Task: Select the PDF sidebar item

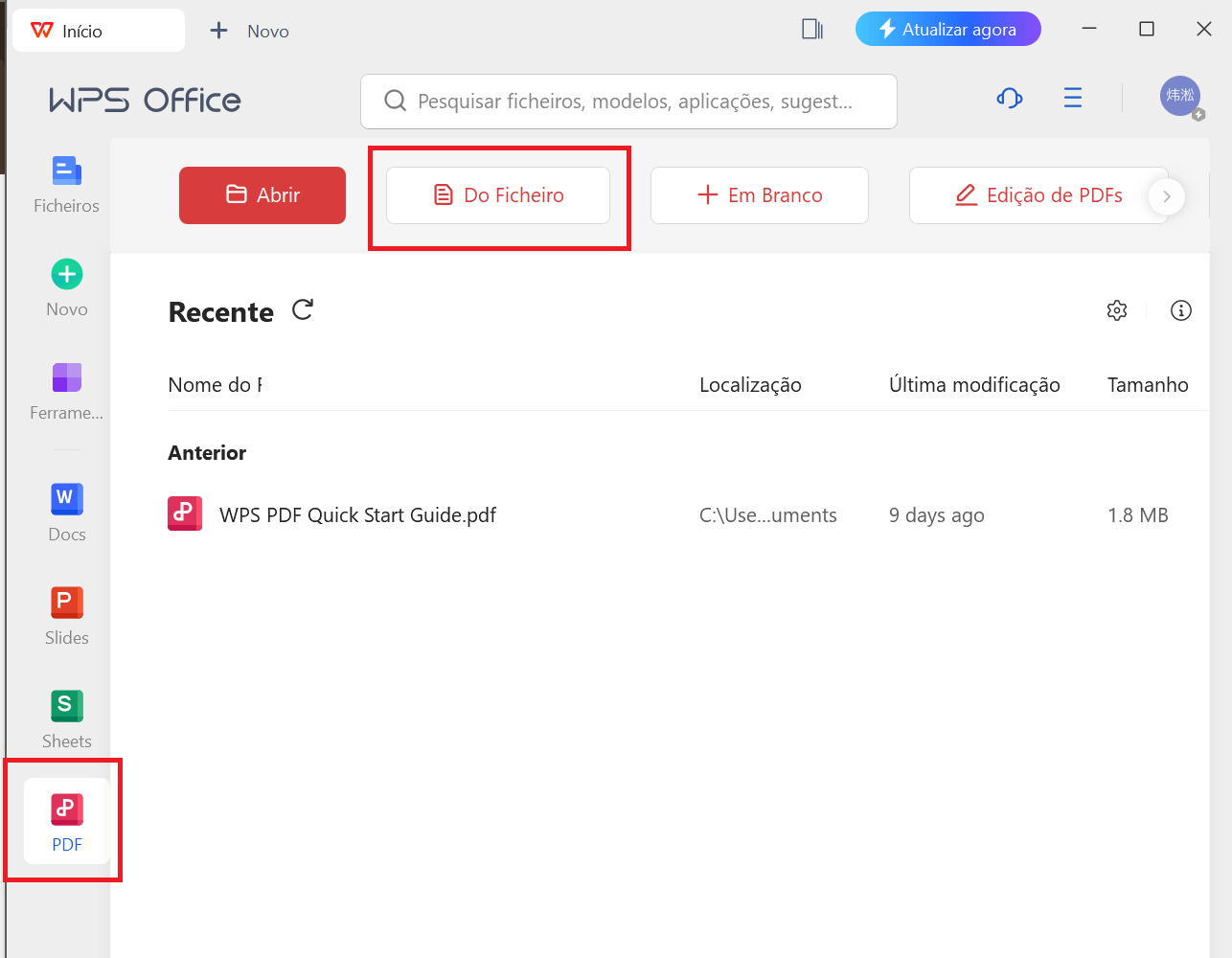Action: pos(66,822)
